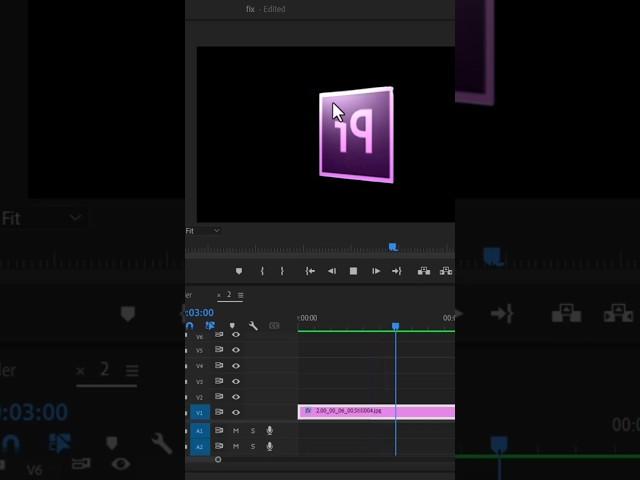Click the program monitor scrubber playhead

(393, 247)
